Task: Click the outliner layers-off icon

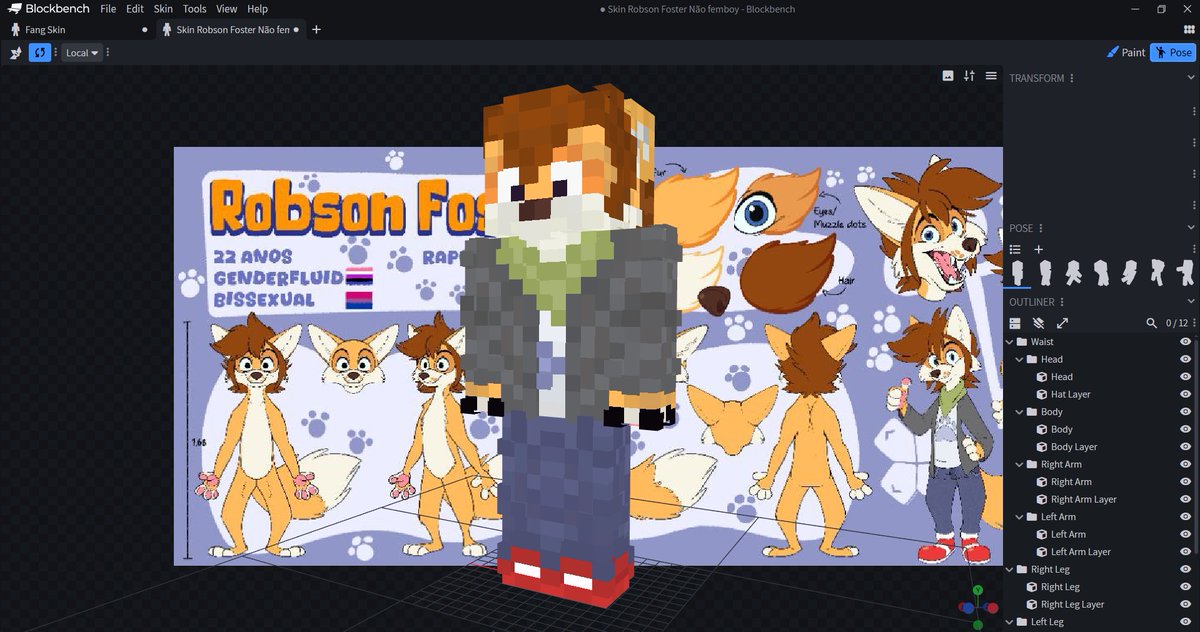Action: (x=1038, y=323)
